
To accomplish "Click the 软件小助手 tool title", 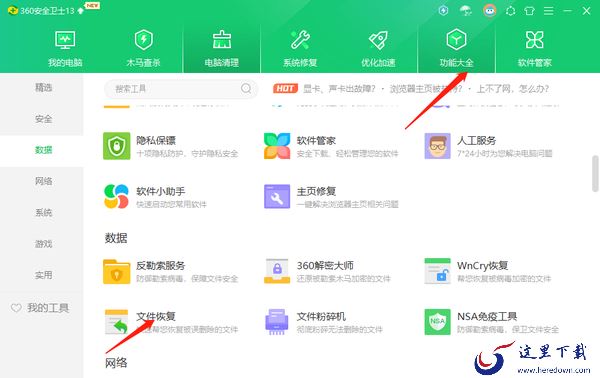I will [x=161, y=191].
